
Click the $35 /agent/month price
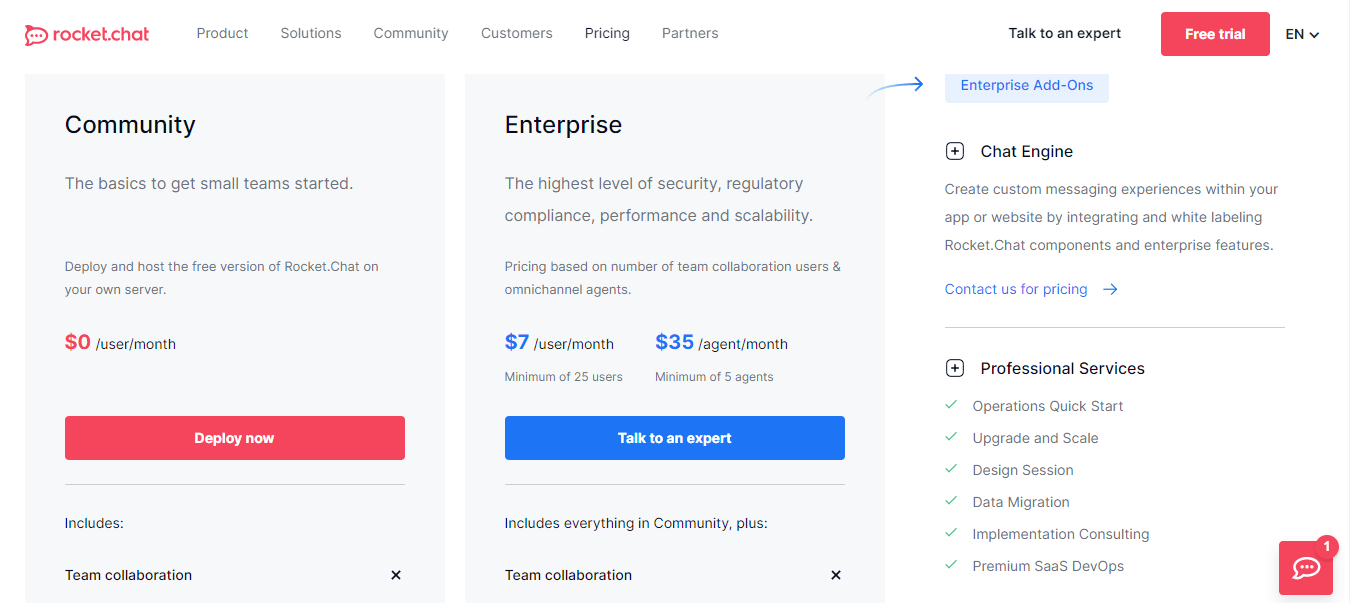[x=721, y=343]
